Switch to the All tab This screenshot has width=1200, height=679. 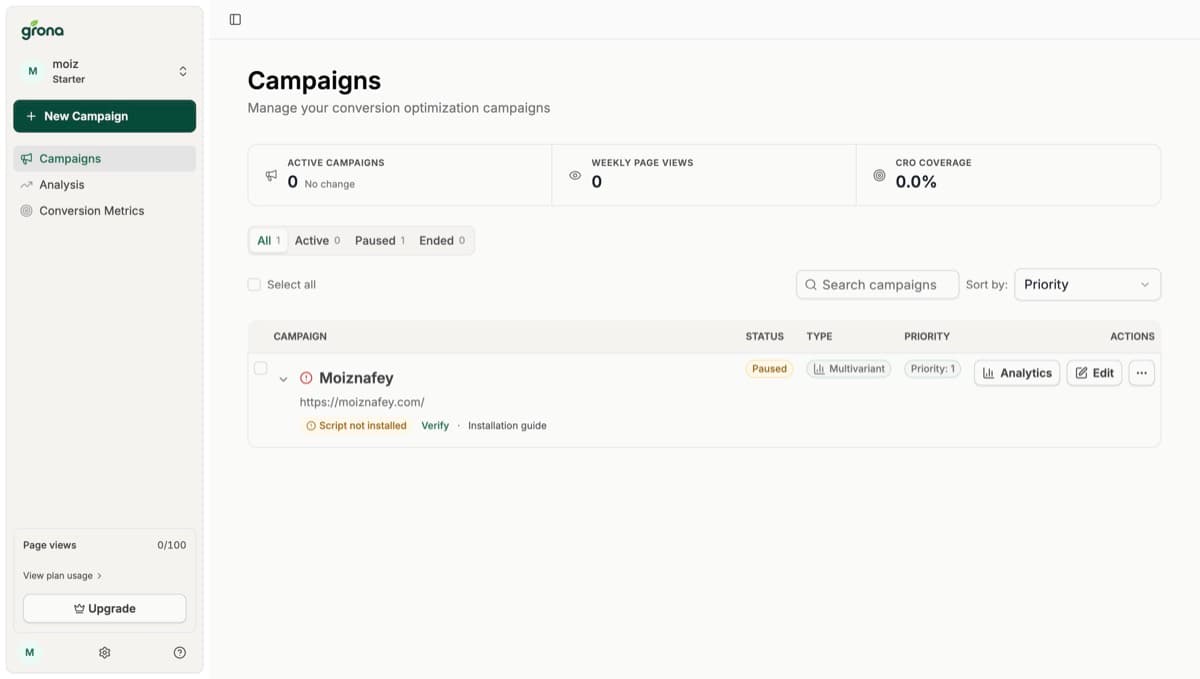(268, 241)
